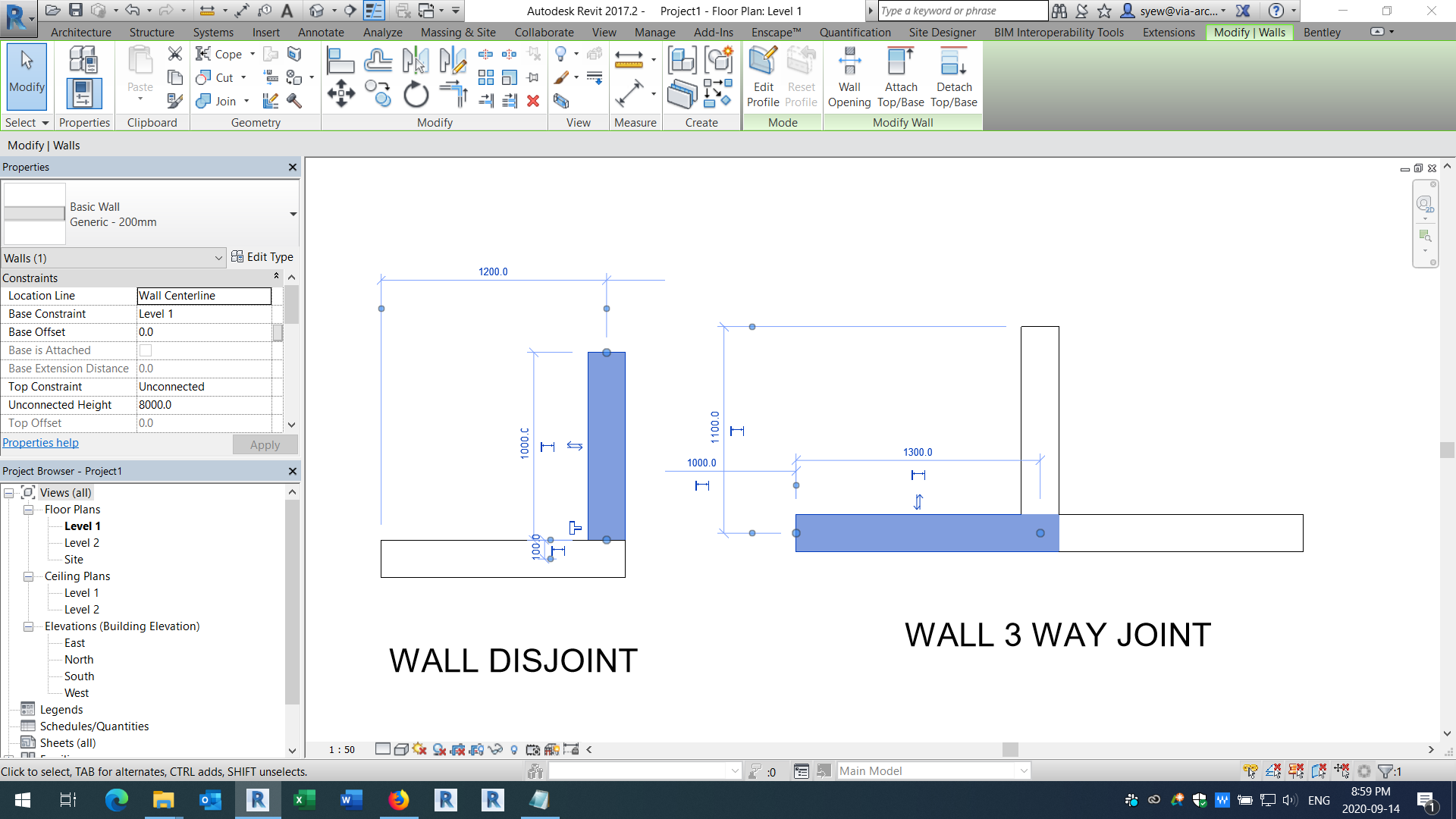The width and height of the screenshot is (1456, 819).
Task: Select the Wall Opening tool
Action: click(849, 76)
